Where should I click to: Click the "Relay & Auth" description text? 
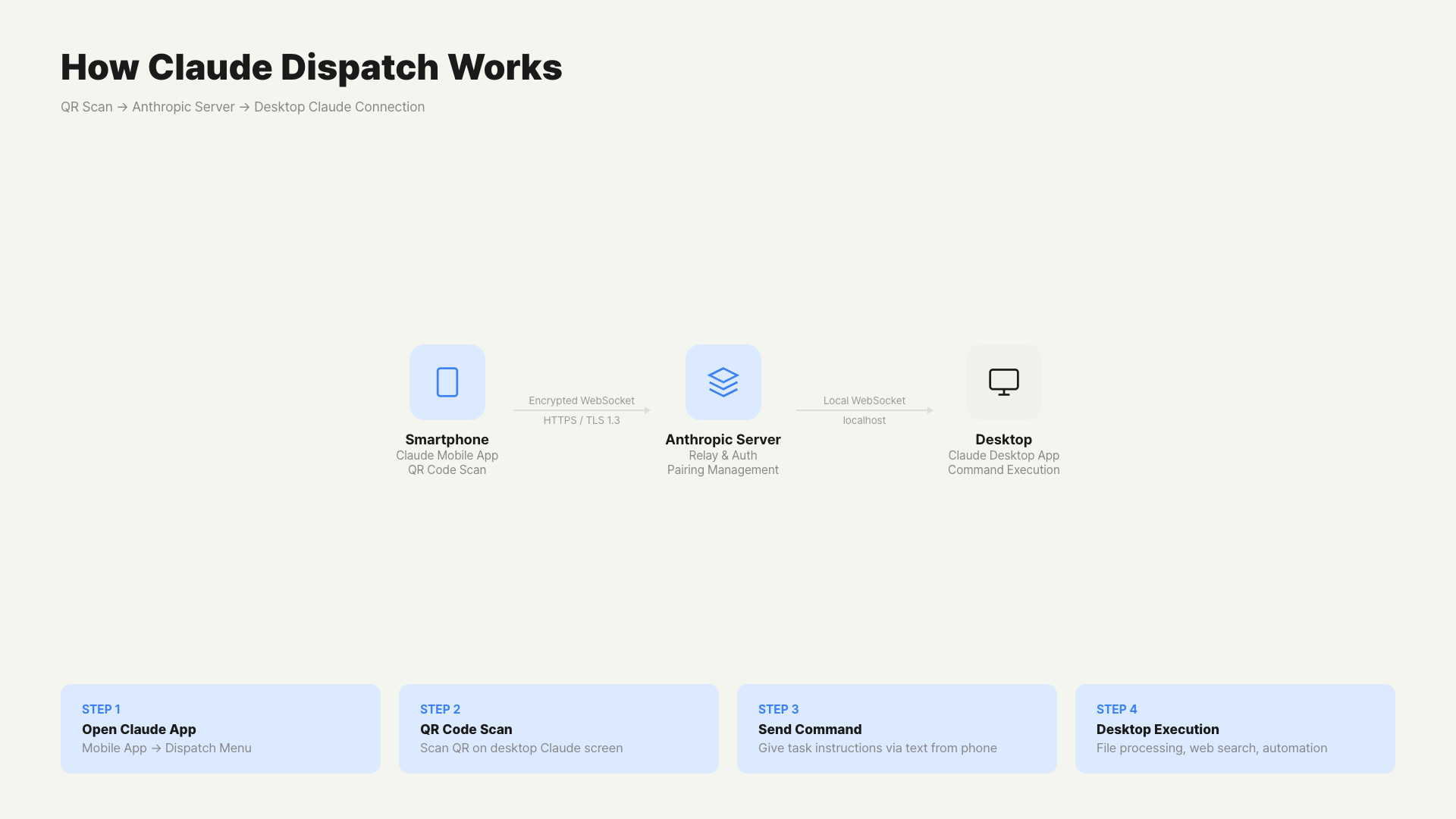pos(723,455)
